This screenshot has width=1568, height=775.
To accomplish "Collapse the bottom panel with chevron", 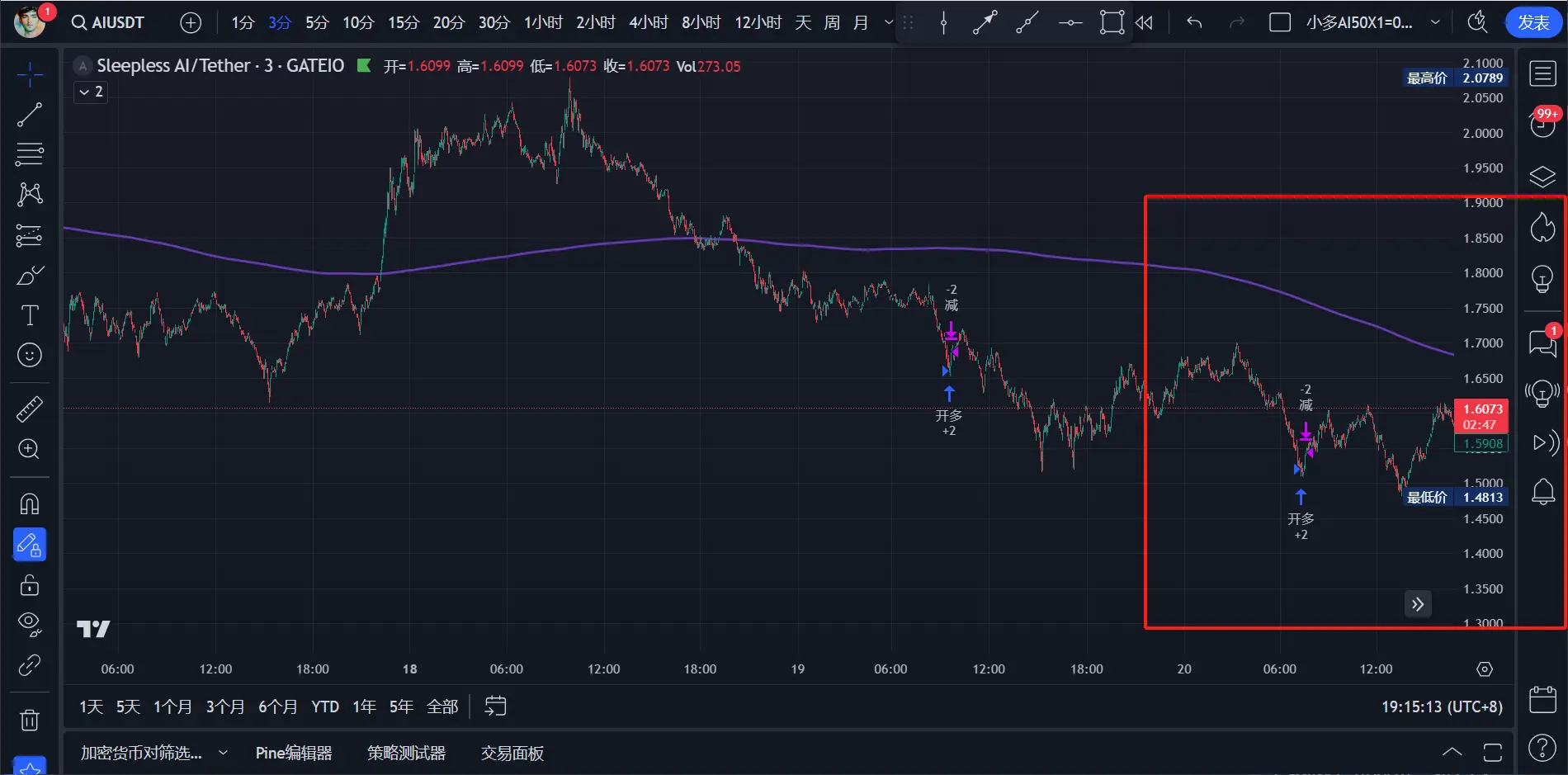I will (1452, 752).
